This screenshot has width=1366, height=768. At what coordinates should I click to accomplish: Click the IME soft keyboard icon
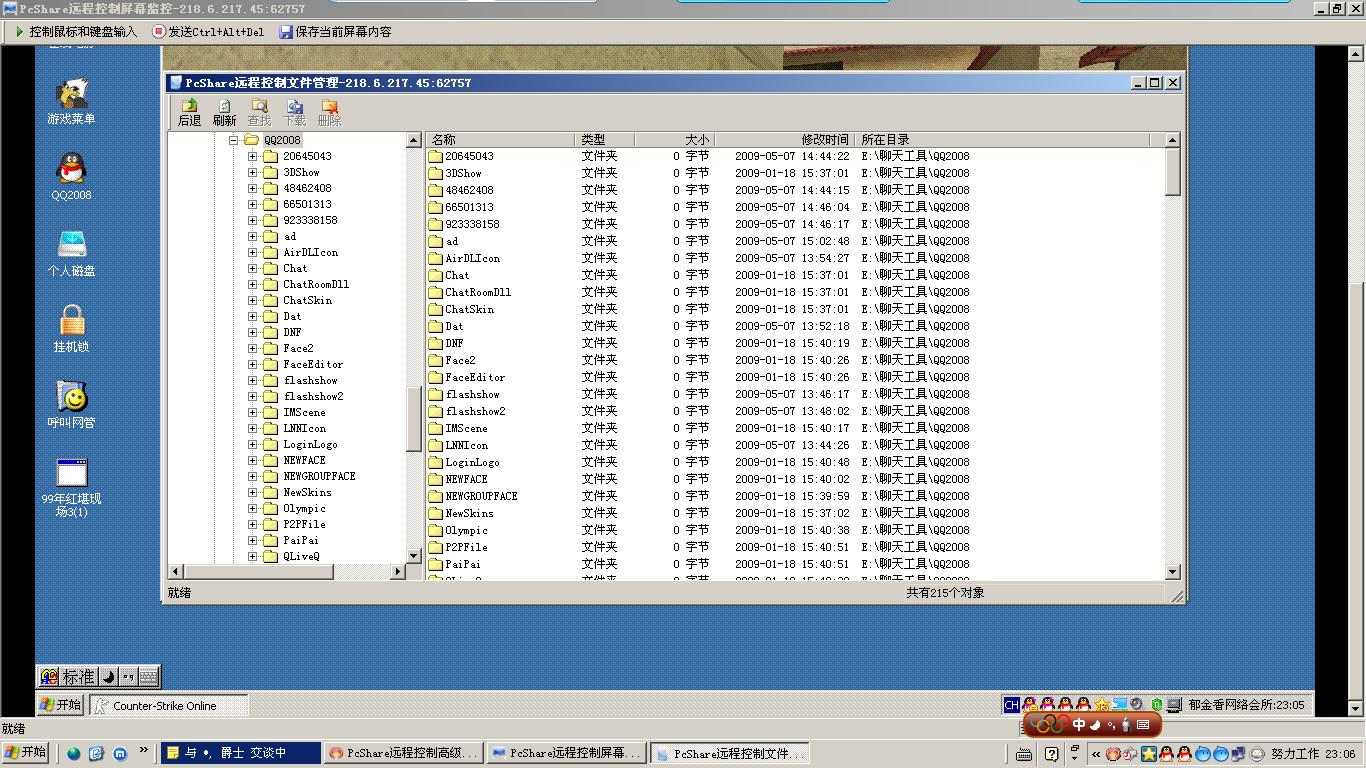[148, 677]
